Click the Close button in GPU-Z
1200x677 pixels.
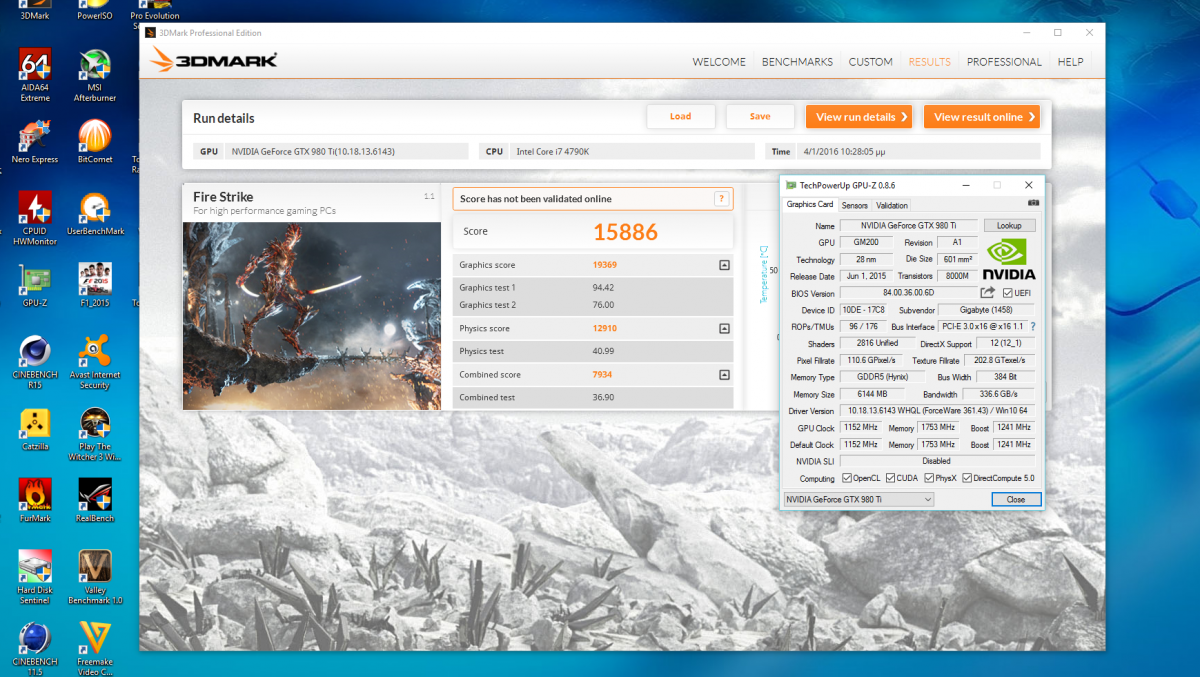coord(1016,499)
